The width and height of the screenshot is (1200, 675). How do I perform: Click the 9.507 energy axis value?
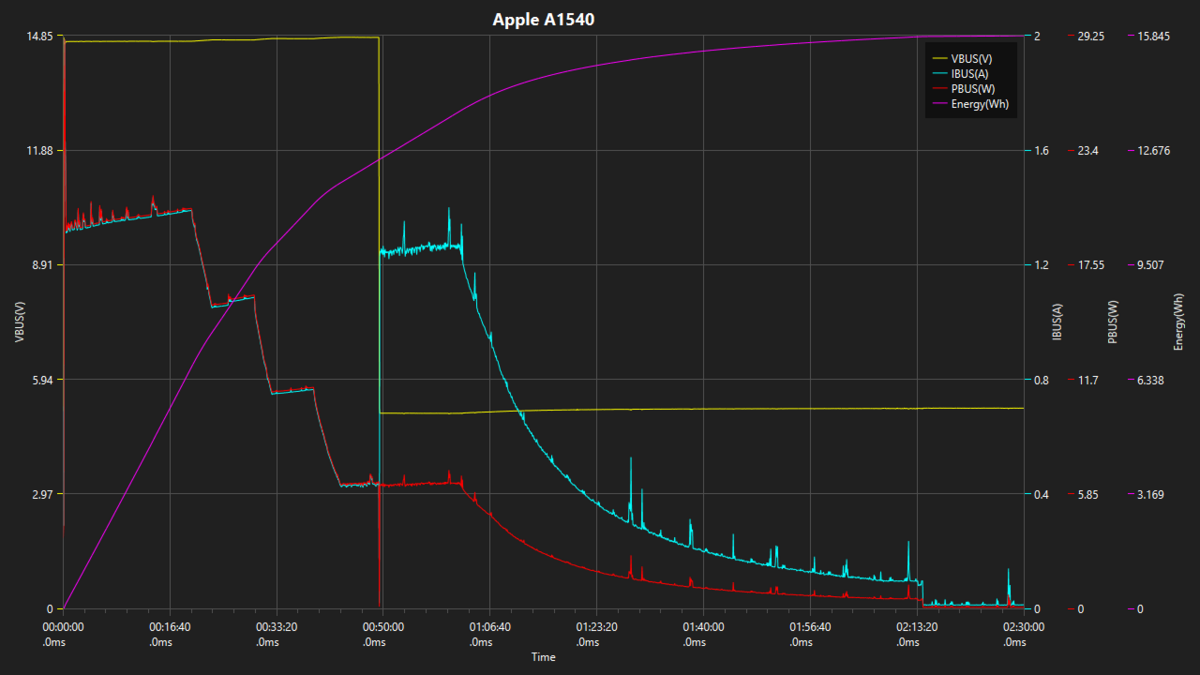coord(1151,265)
